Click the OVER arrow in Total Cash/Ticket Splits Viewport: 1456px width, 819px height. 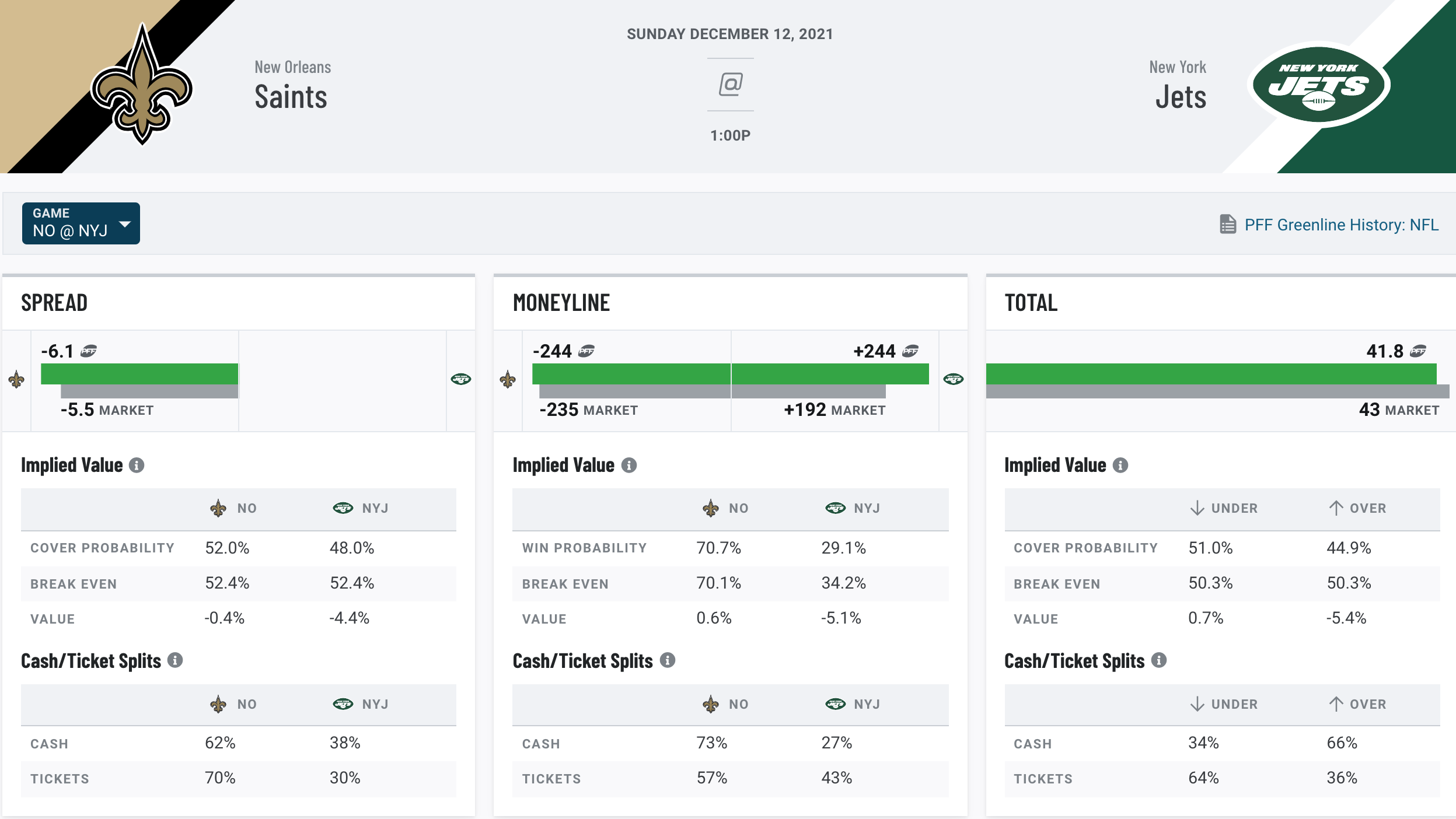pyautogui.click(x=1336, y=704)
